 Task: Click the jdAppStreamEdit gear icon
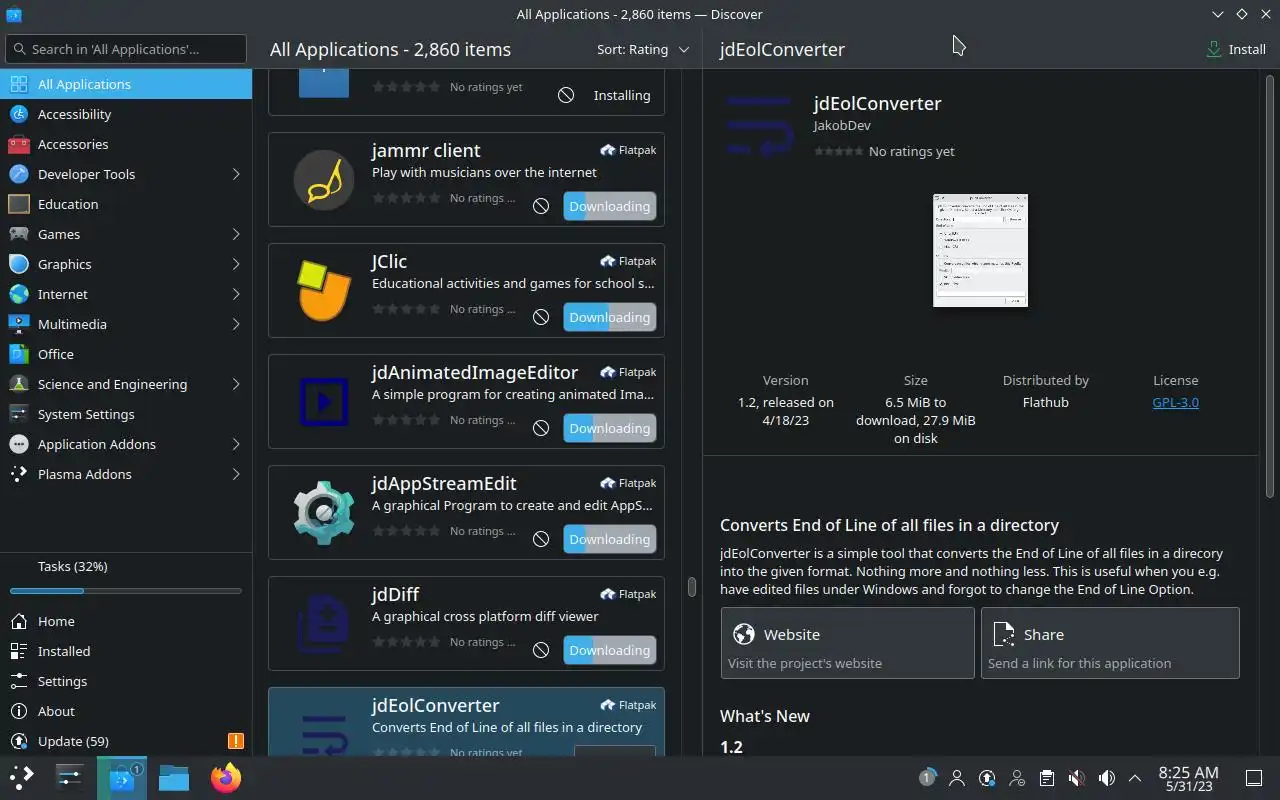[324, 512]
